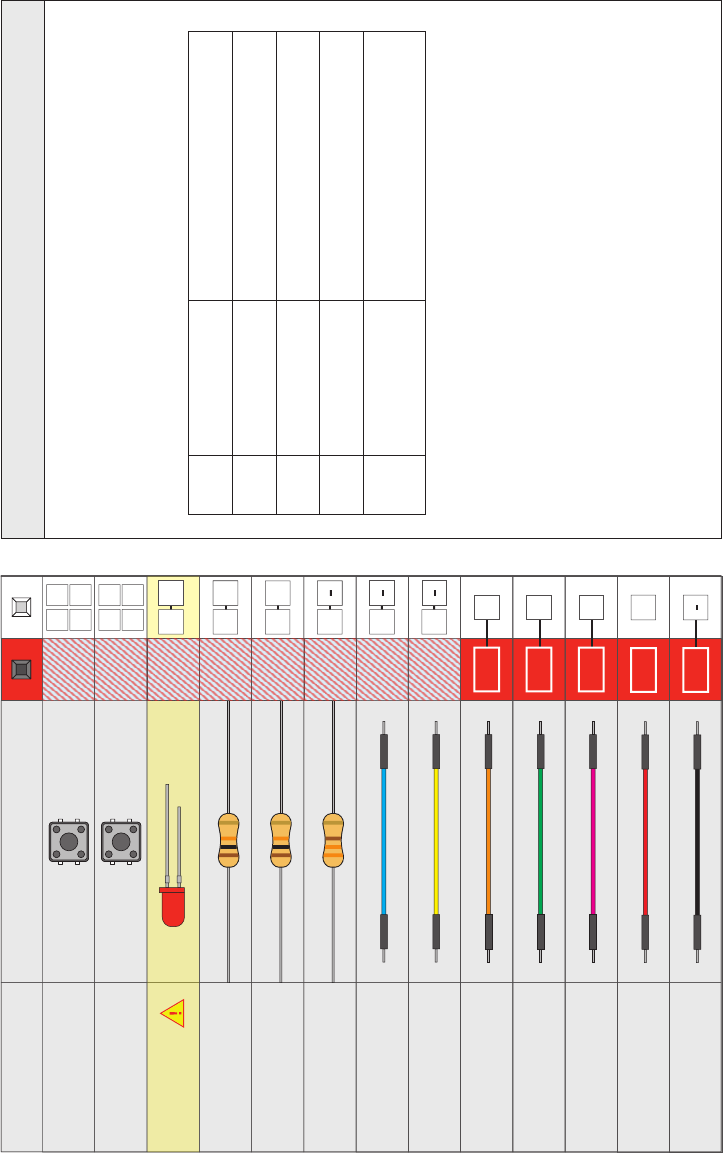The height and width of the screenshot is (1154, 723).
Task: Click the yellow warning triangle icon
Action: click(172, 1013)
